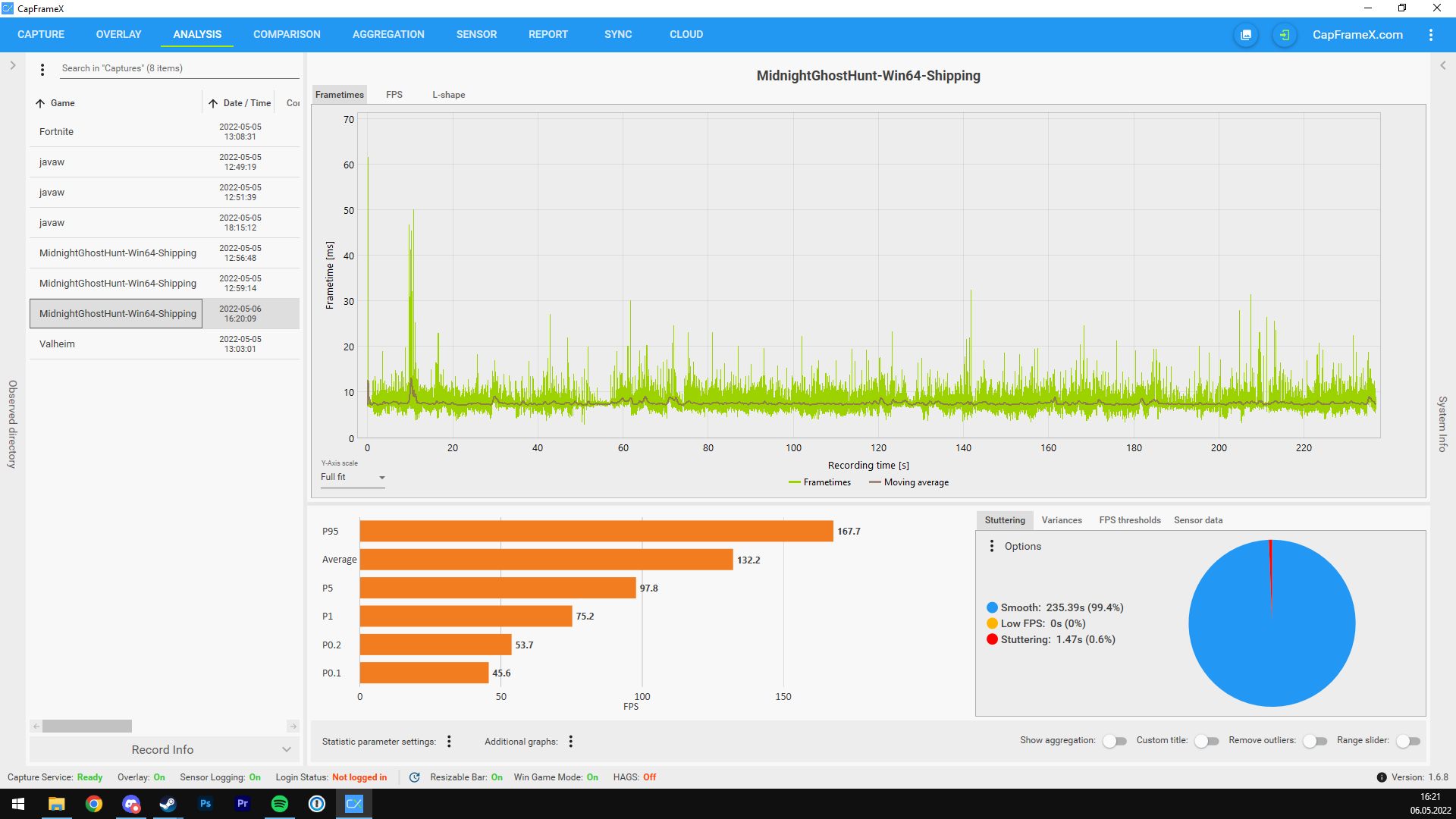The image size is (1456, 819).
Task: Open the Additional graphs three-dot menu
Action: coord(571,742)
